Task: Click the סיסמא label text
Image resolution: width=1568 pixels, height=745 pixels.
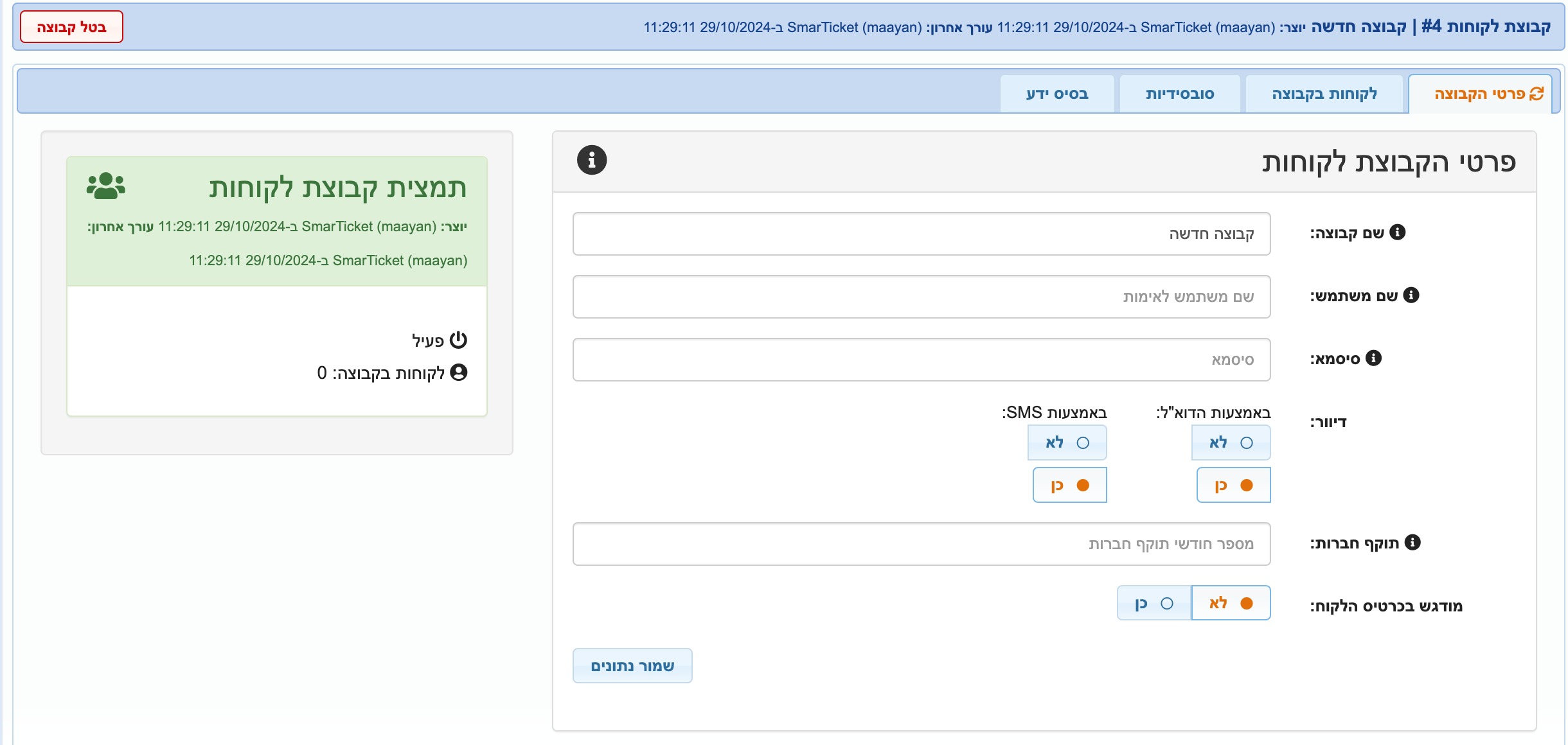Action: point(1335,358)
